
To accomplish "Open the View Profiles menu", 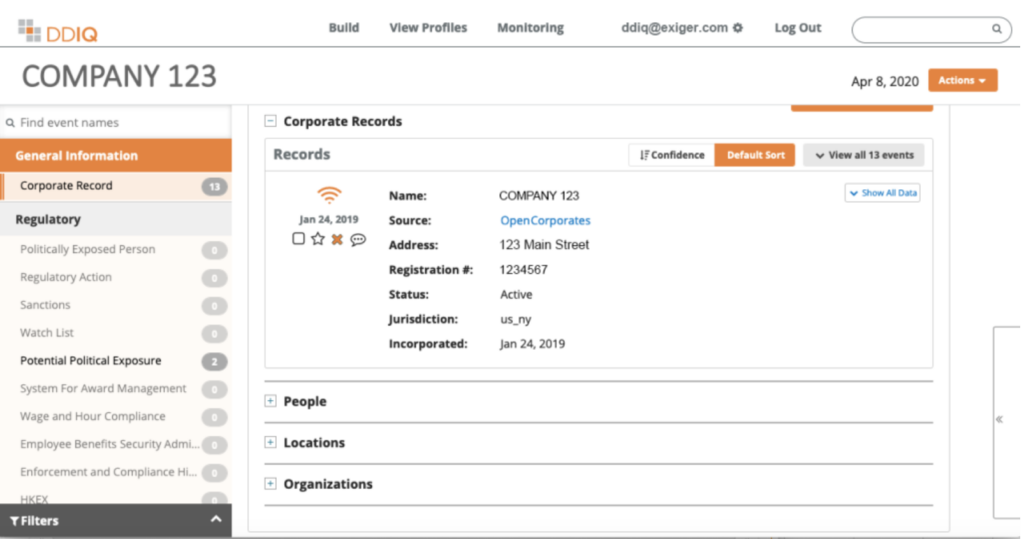I will [x=428, y=28].
